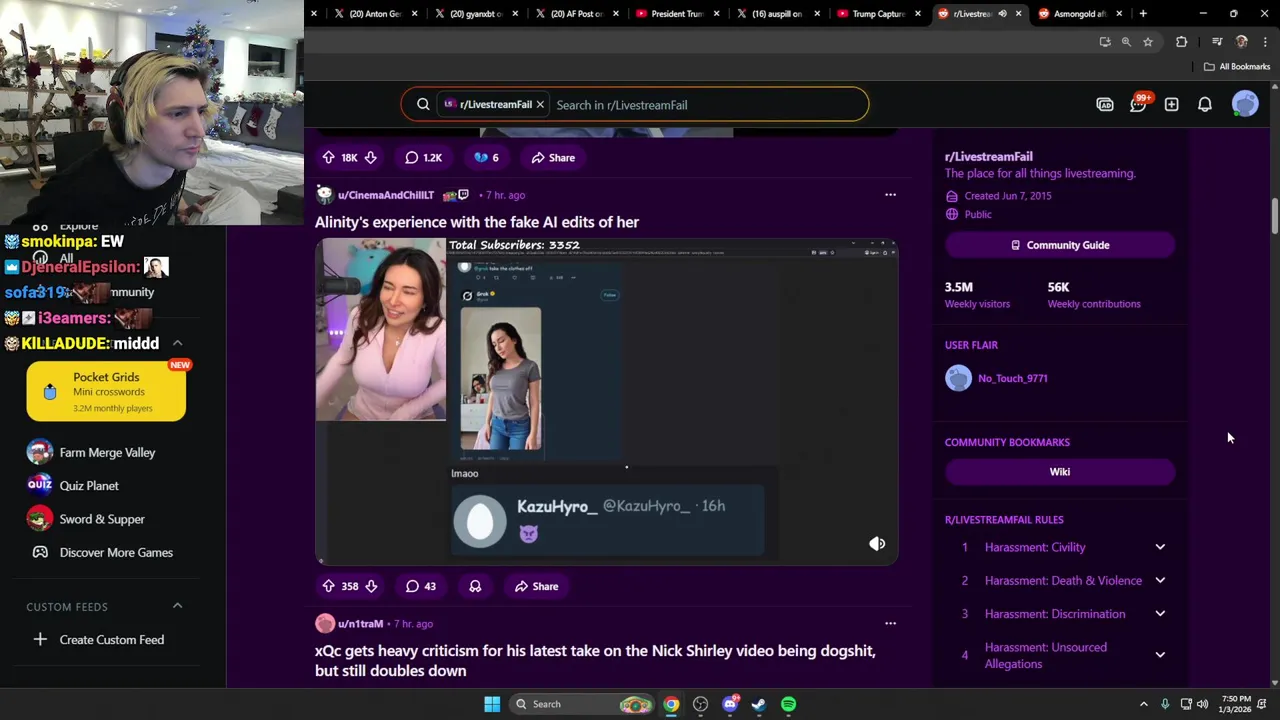
Task: Open Pocket Grids mini crosswords card
Action: pos(106,390)
